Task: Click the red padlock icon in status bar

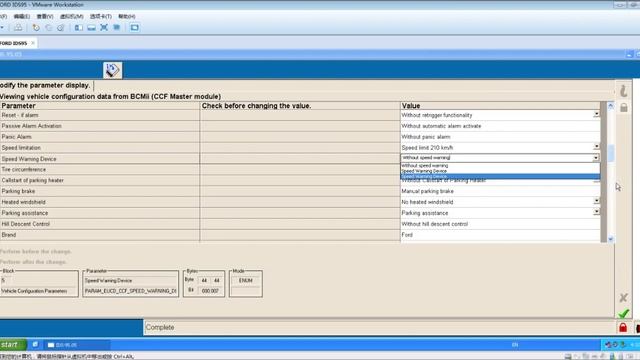Action: pyautogui.click(x=623, y=327)
